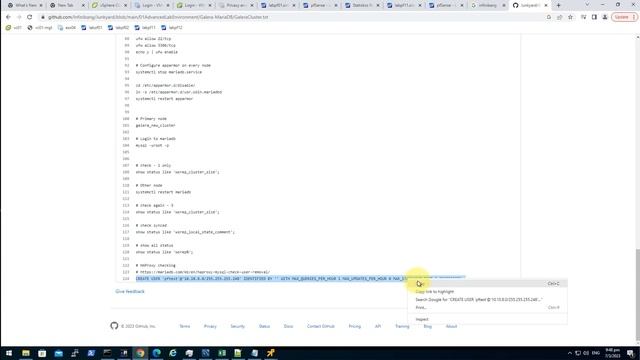The width and height of the screenshot is (640, 360).
Task: Click the Give feedback link
Action: coord(130,291)
